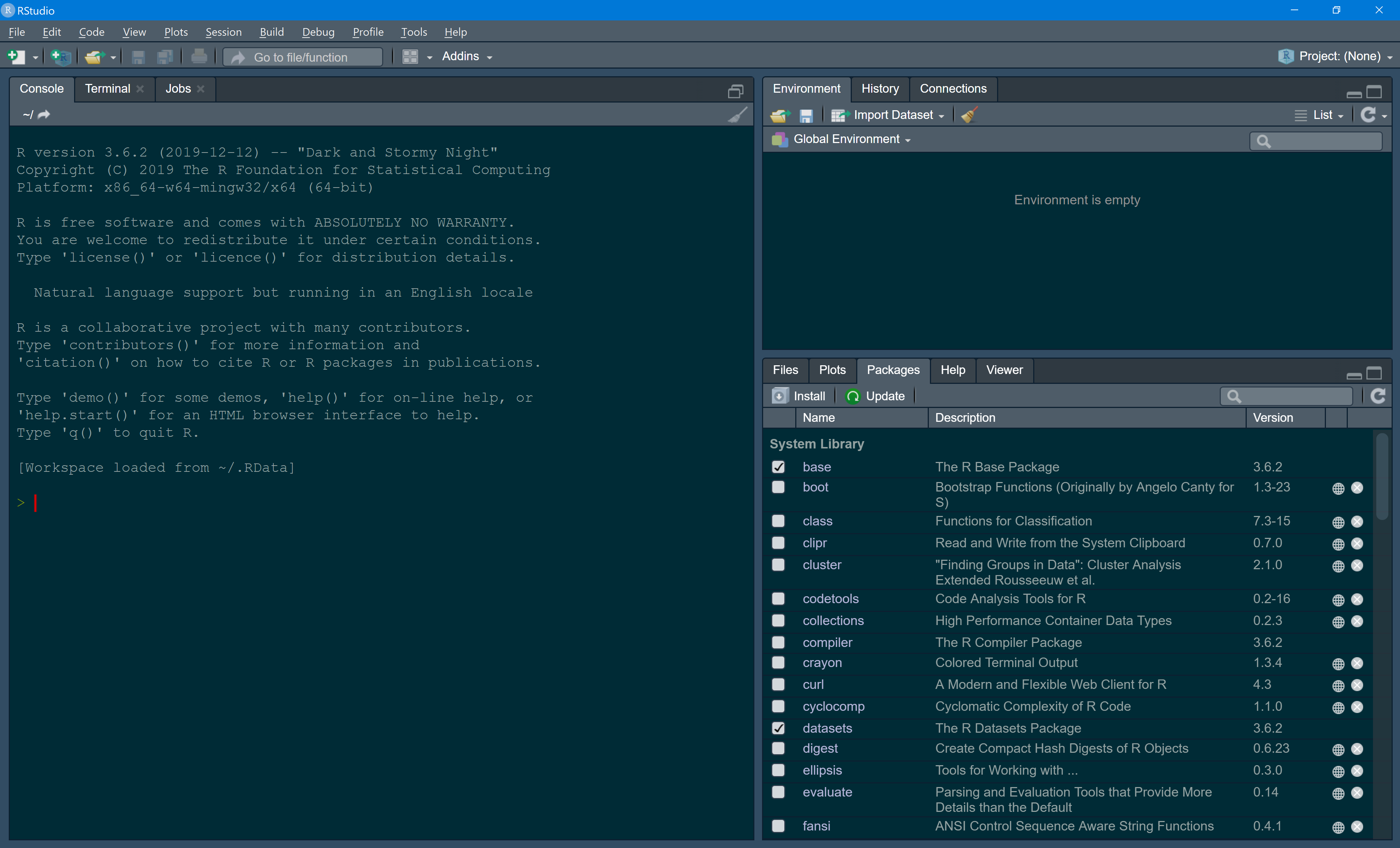Switch to the History tab
Image resolution: width=1400 pixels, height=848 pixels.
tap(880, 89)
